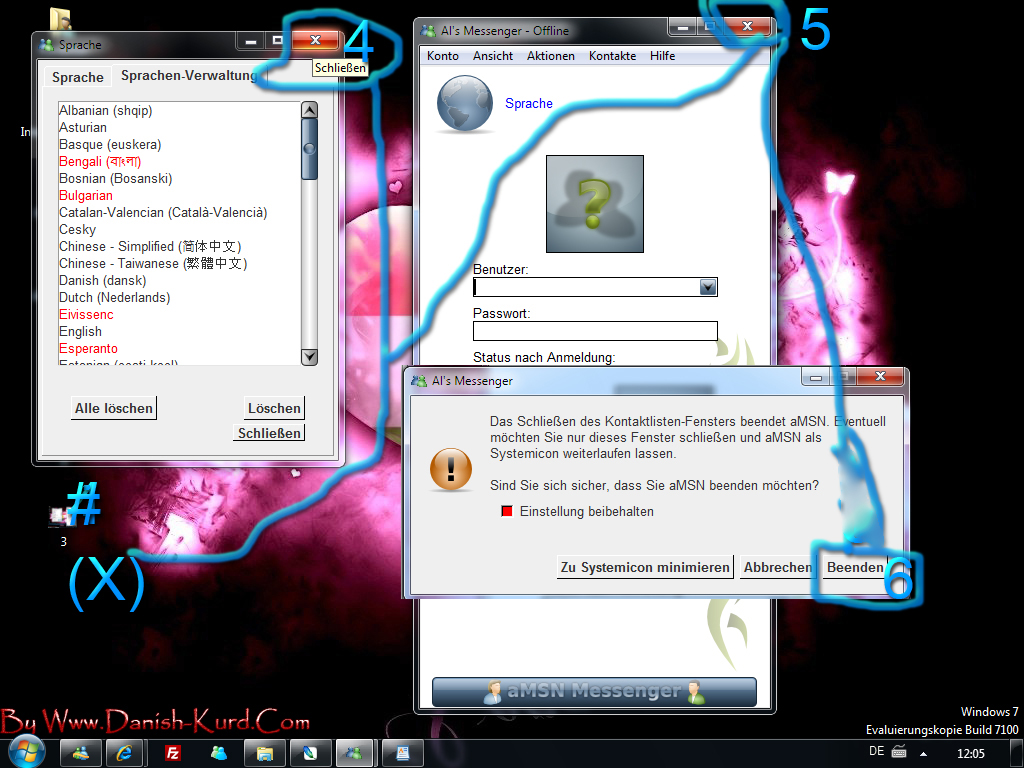Screen dimensions: 1024x768
Task: Open the Hilfe menu
Action: coord(662,56)
